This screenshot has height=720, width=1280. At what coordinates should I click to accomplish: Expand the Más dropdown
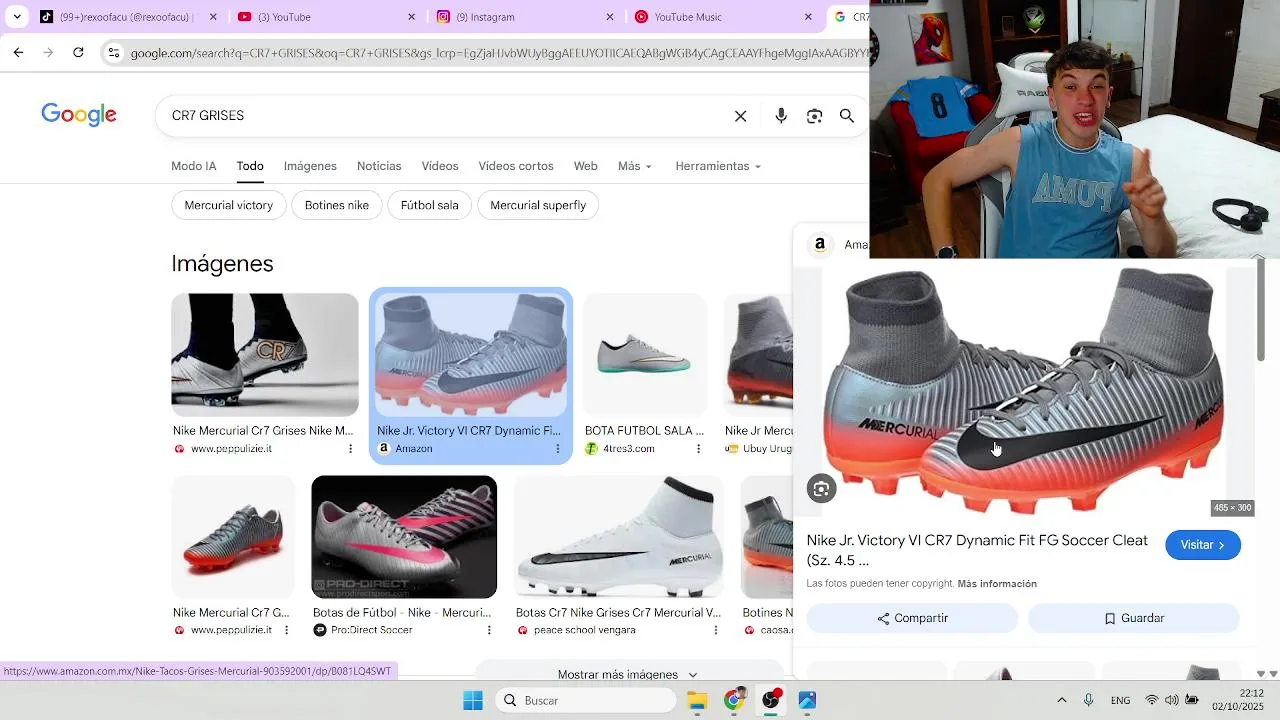pos(635,166)
